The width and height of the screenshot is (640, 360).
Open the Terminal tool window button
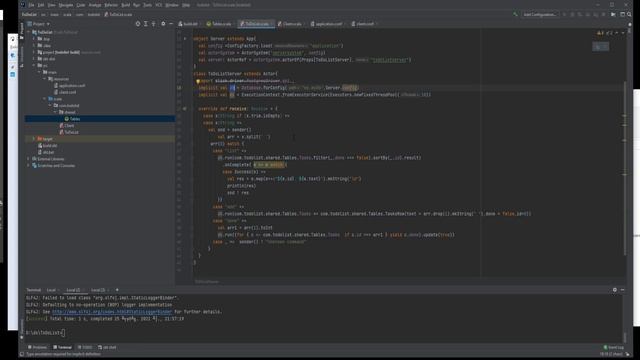coord(62,347)
